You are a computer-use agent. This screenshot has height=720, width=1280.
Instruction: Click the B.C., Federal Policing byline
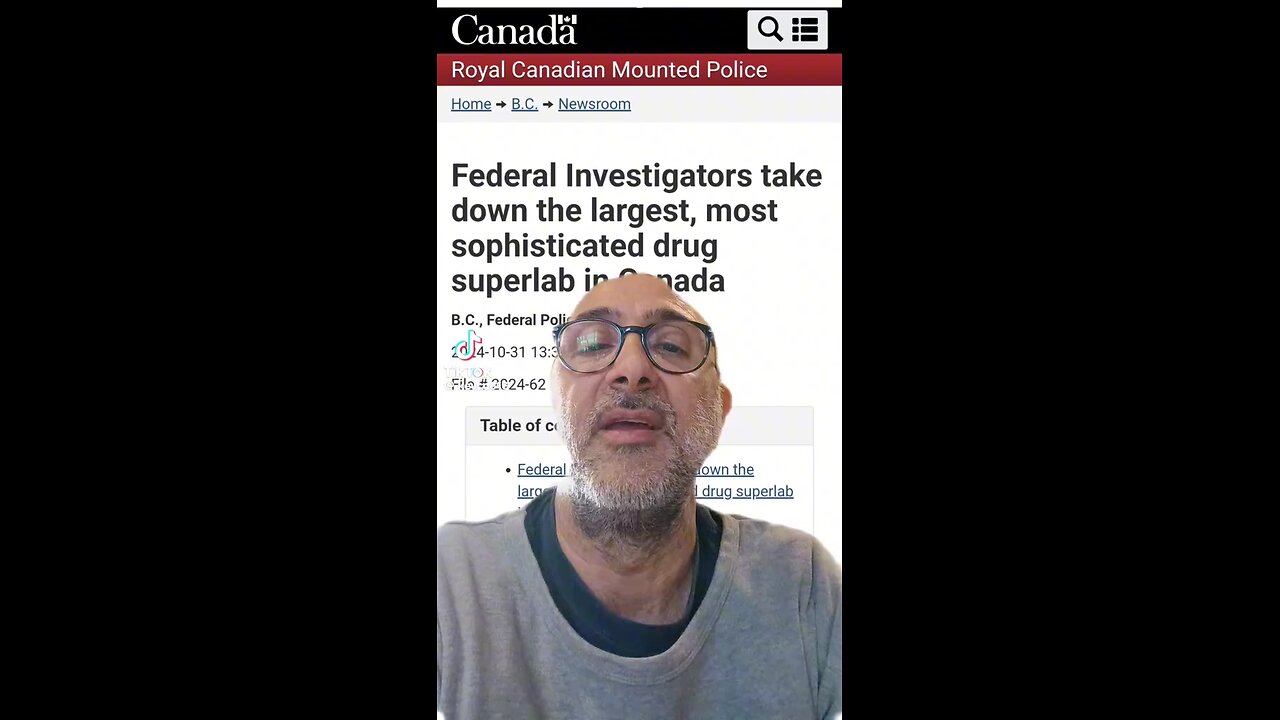[x=510, y=320]
